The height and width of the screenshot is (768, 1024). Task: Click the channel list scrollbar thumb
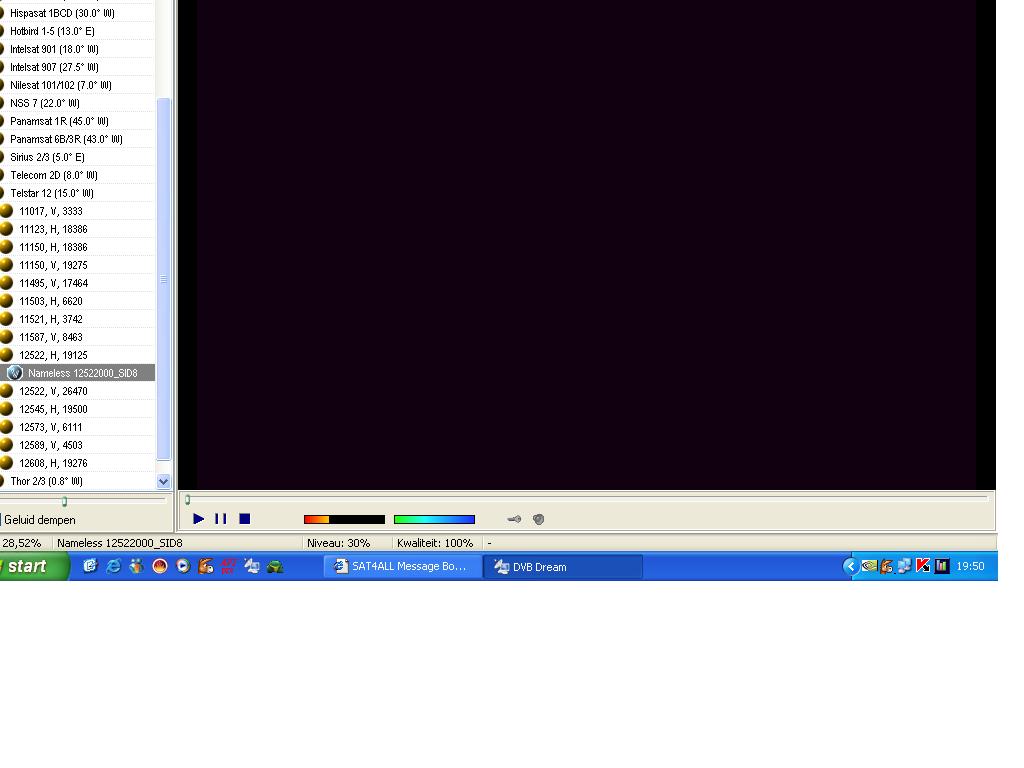[163, 279]
